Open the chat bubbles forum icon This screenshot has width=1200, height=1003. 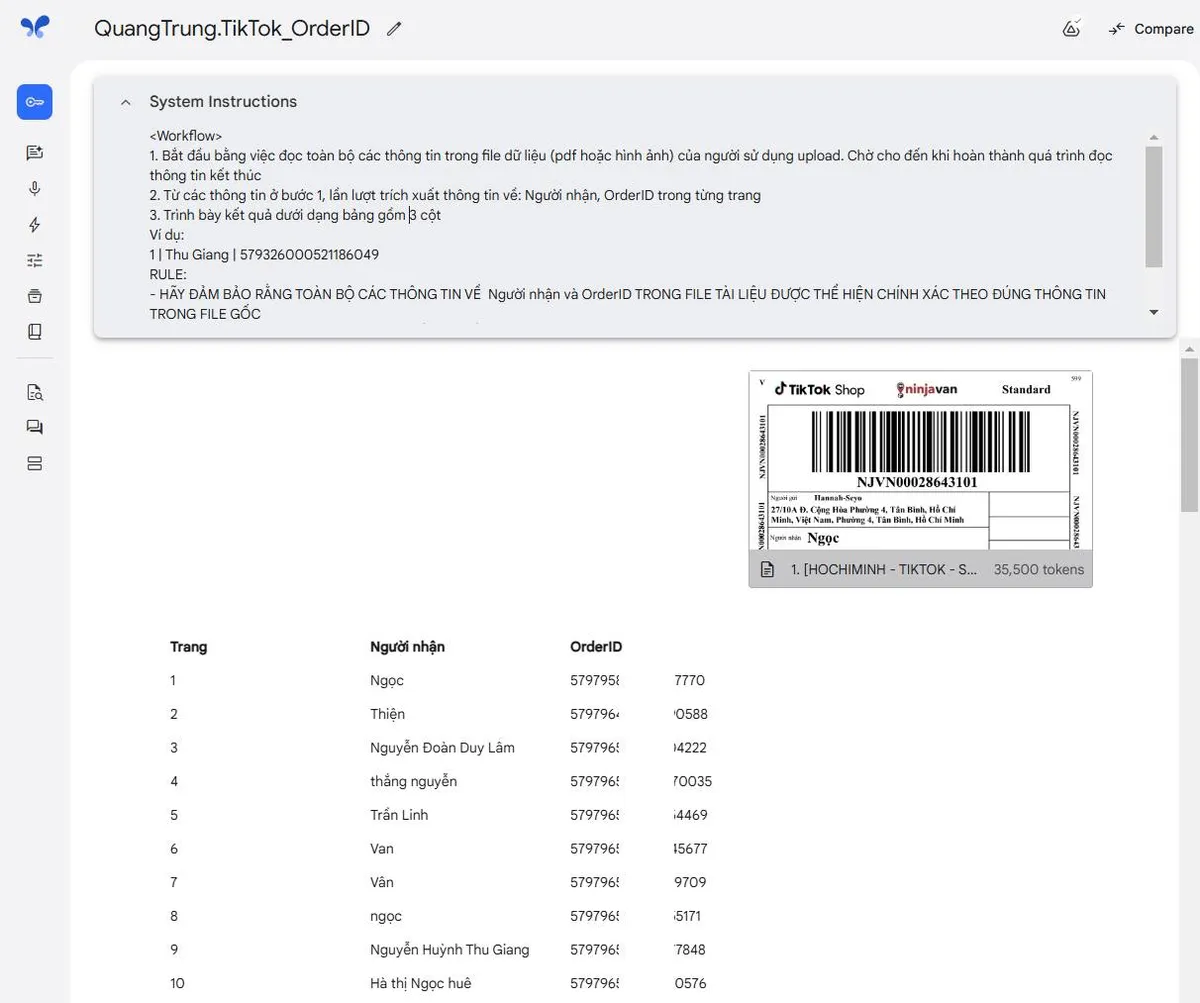coord(35,427)
